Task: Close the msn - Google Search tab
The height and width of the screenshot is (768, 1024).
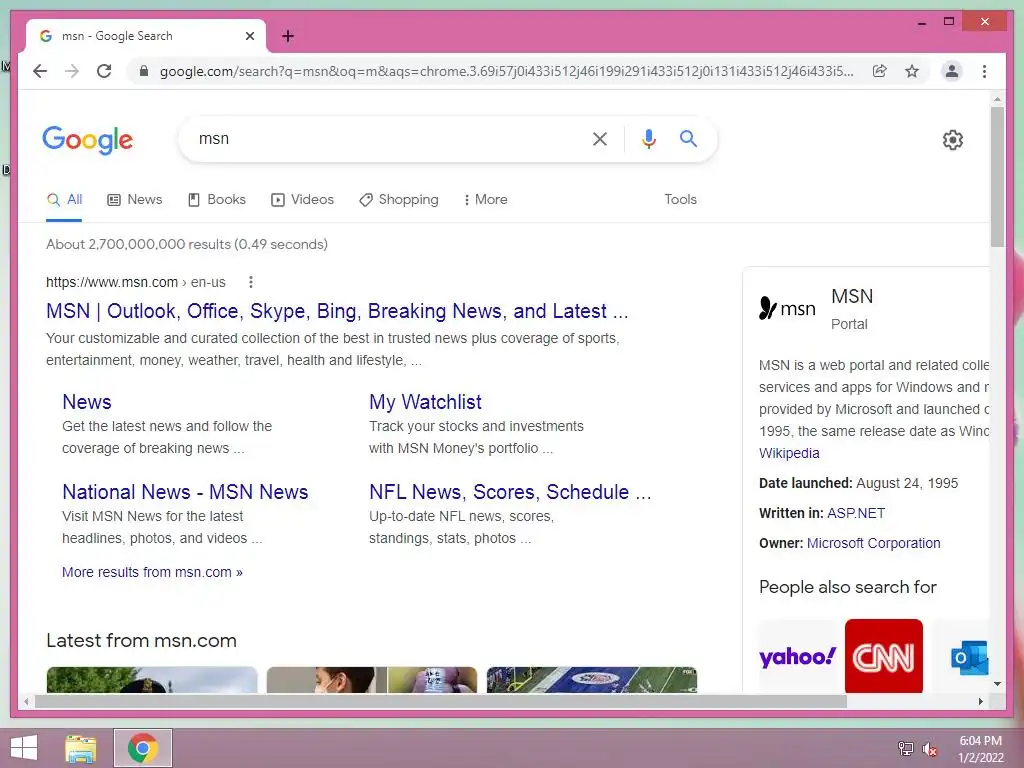Action: tap(249, 36)
